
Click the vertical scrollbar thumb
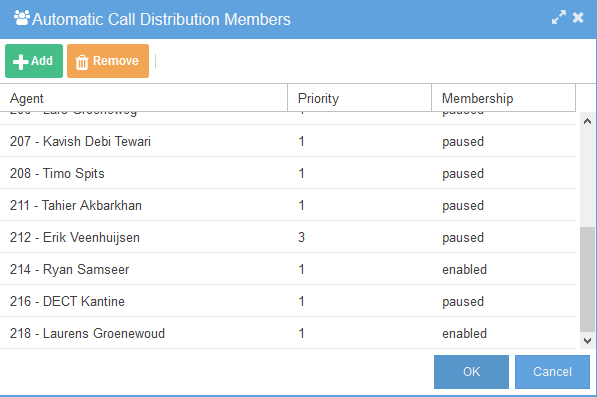click(587, 279)
